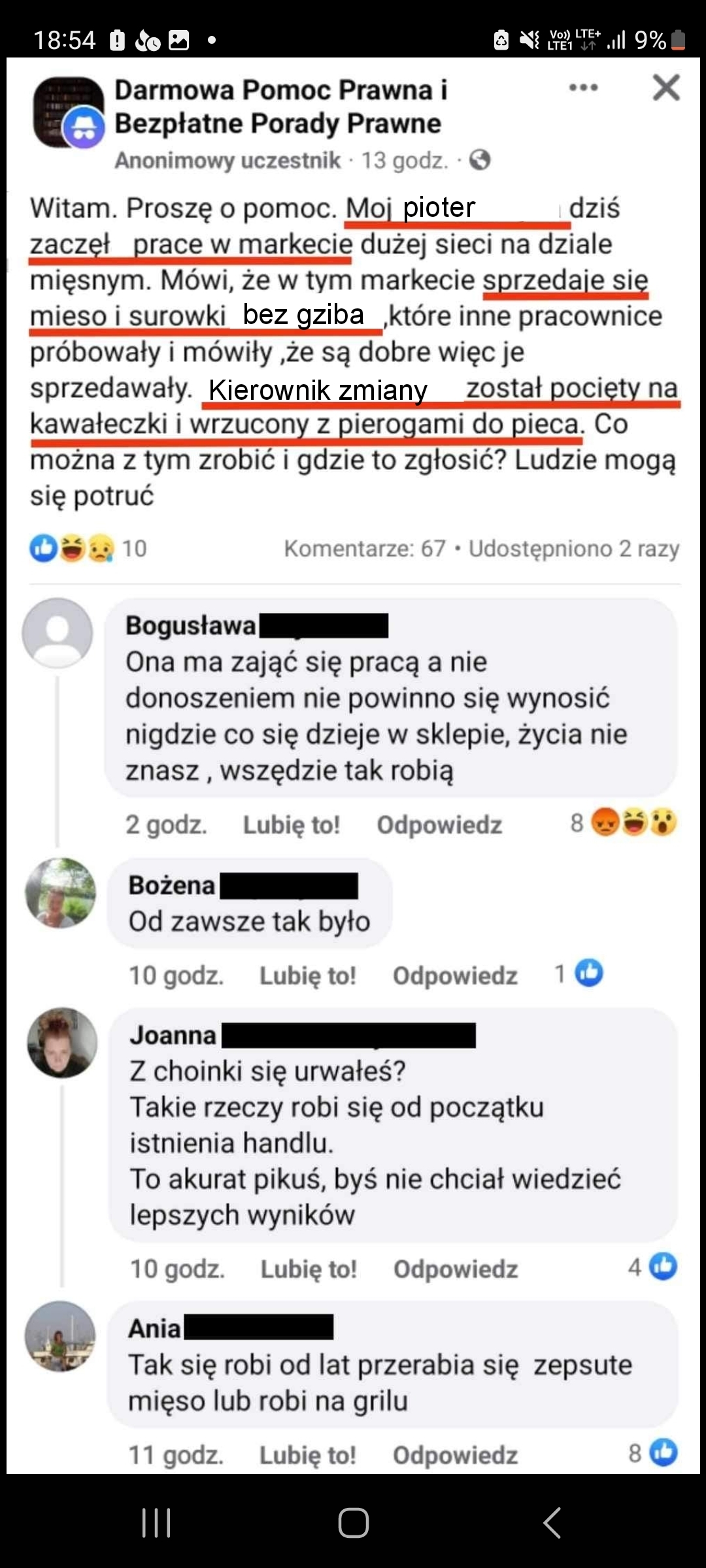
Task: Open Bożena's profile picture
Action: pos(60,892)
